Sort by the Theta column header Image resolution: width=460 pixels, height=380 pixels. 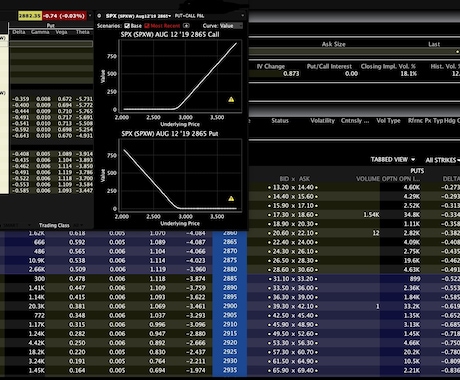click(83, 32)
